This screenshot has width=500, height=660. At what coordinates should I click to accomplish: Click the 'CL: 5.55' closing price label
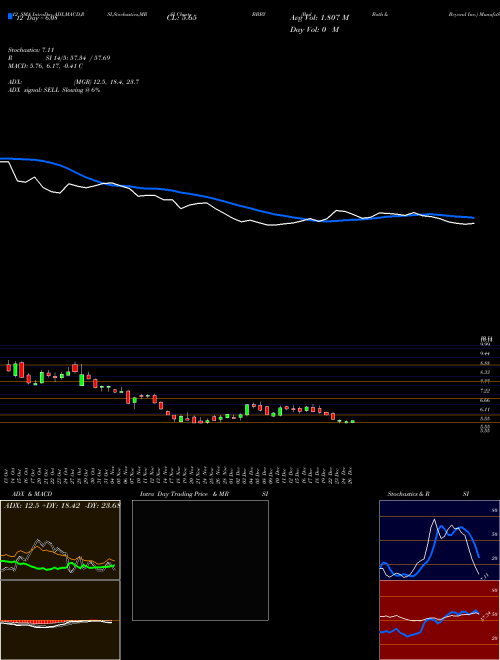182,18
